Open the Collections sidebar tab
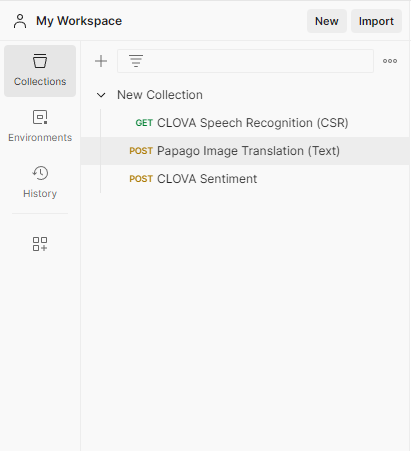The height and width of the screenshot is (451, 411). 40,71
